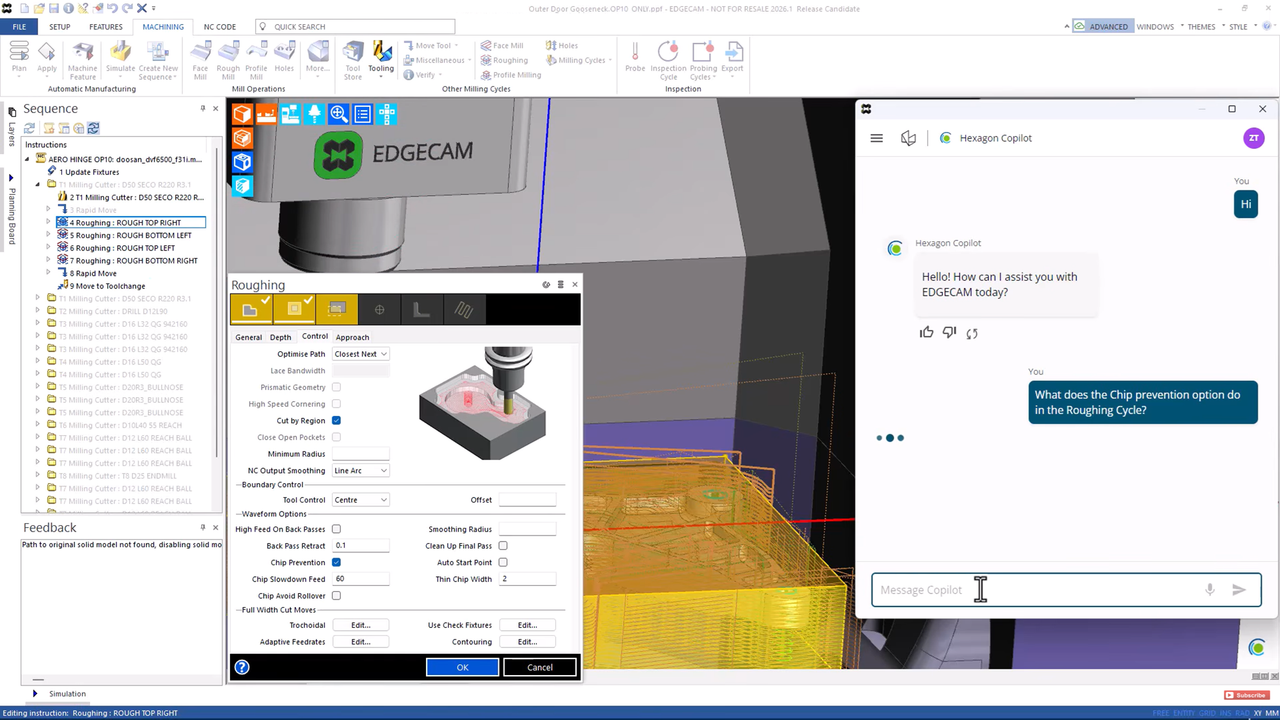Click the Chip Slowdown Feed input field
Screen dimensions: 1280x720
point(360,579)
